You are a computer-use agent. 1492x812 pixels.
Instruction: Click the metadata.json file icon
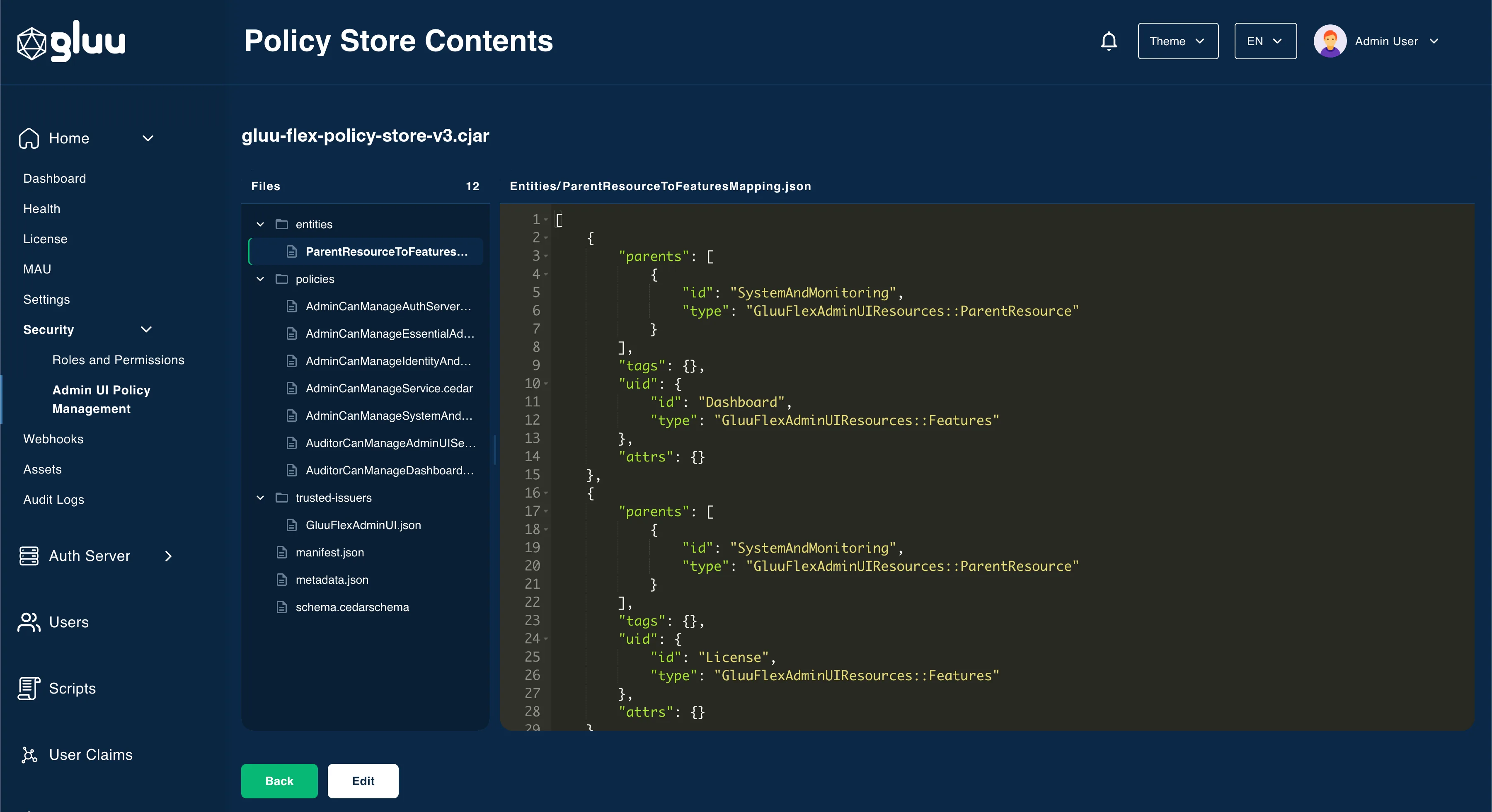point(281,580)
